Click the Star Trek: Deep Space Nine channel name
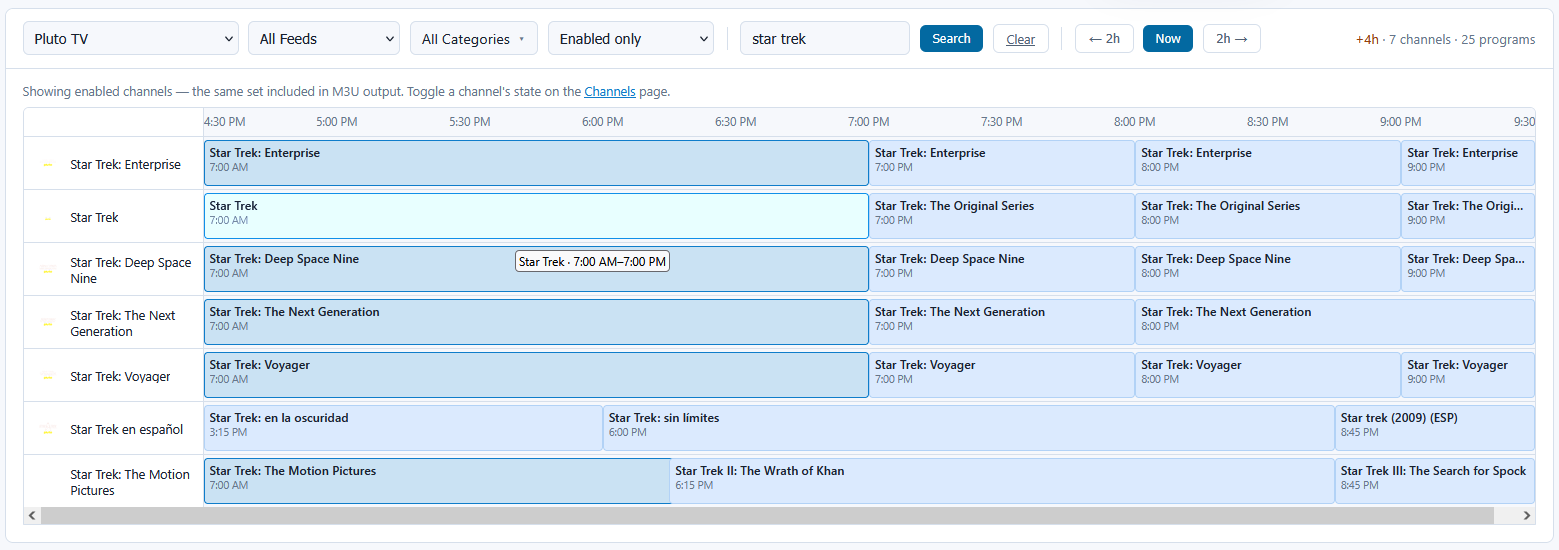The height and width of the screenshot is (550, 1559). (x=131, y=271)
